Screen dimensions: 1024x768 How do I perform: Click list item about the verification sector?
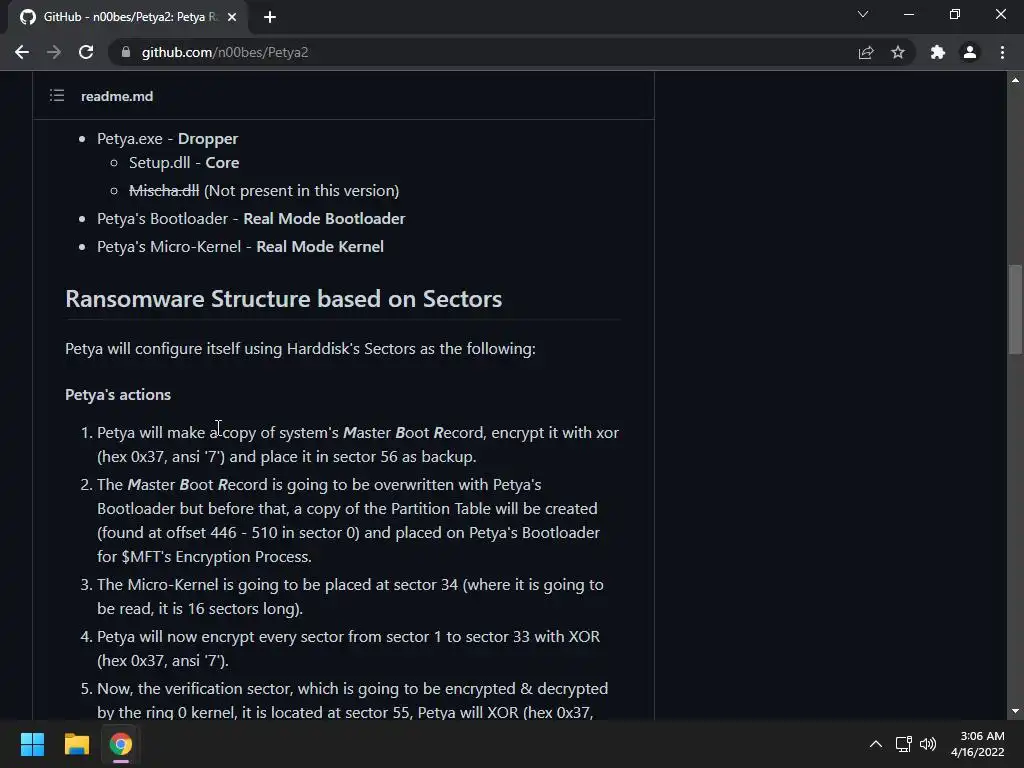(353, 701)
